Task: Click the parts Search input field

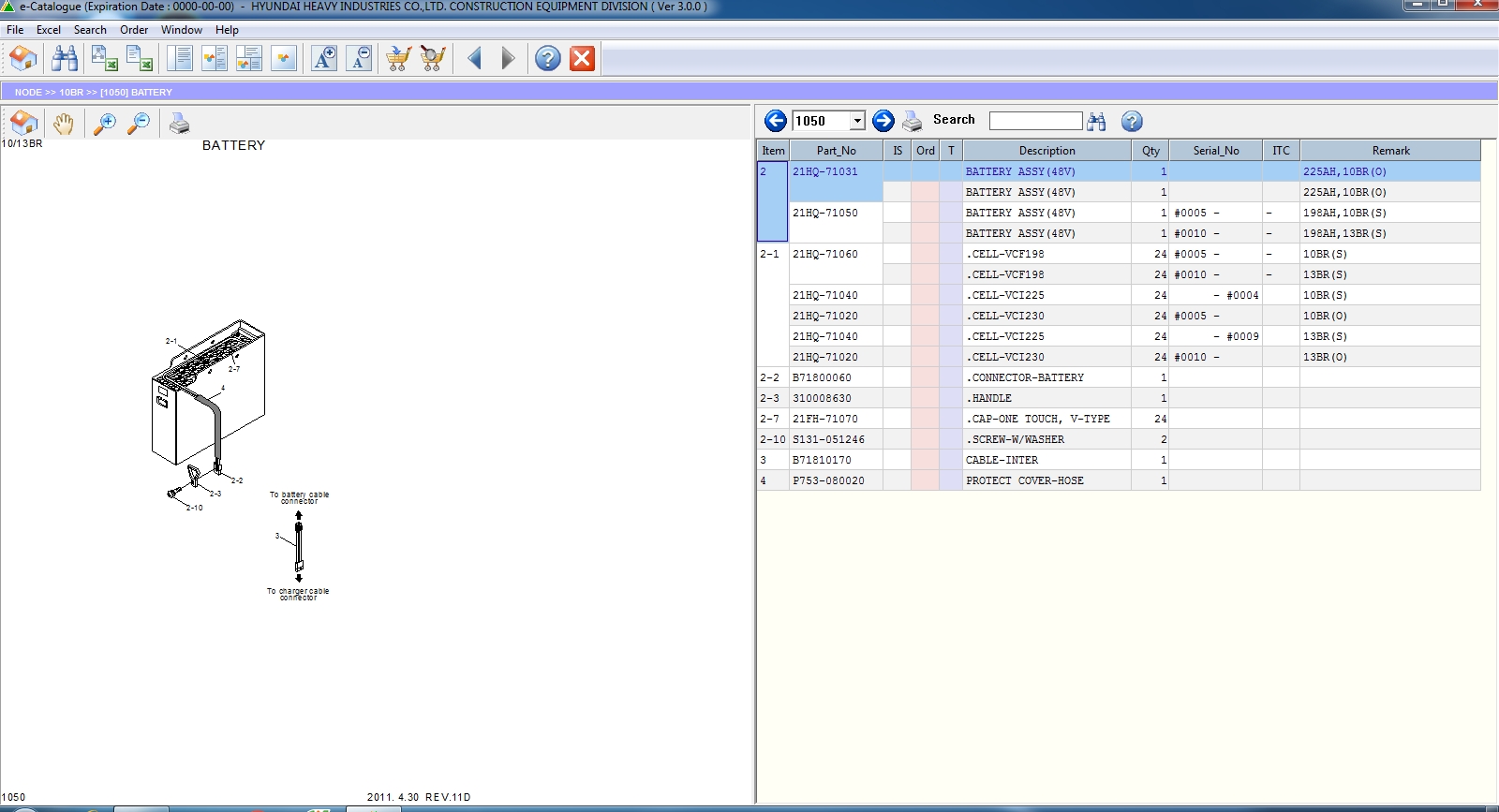Action: (x=1035, y=121)
